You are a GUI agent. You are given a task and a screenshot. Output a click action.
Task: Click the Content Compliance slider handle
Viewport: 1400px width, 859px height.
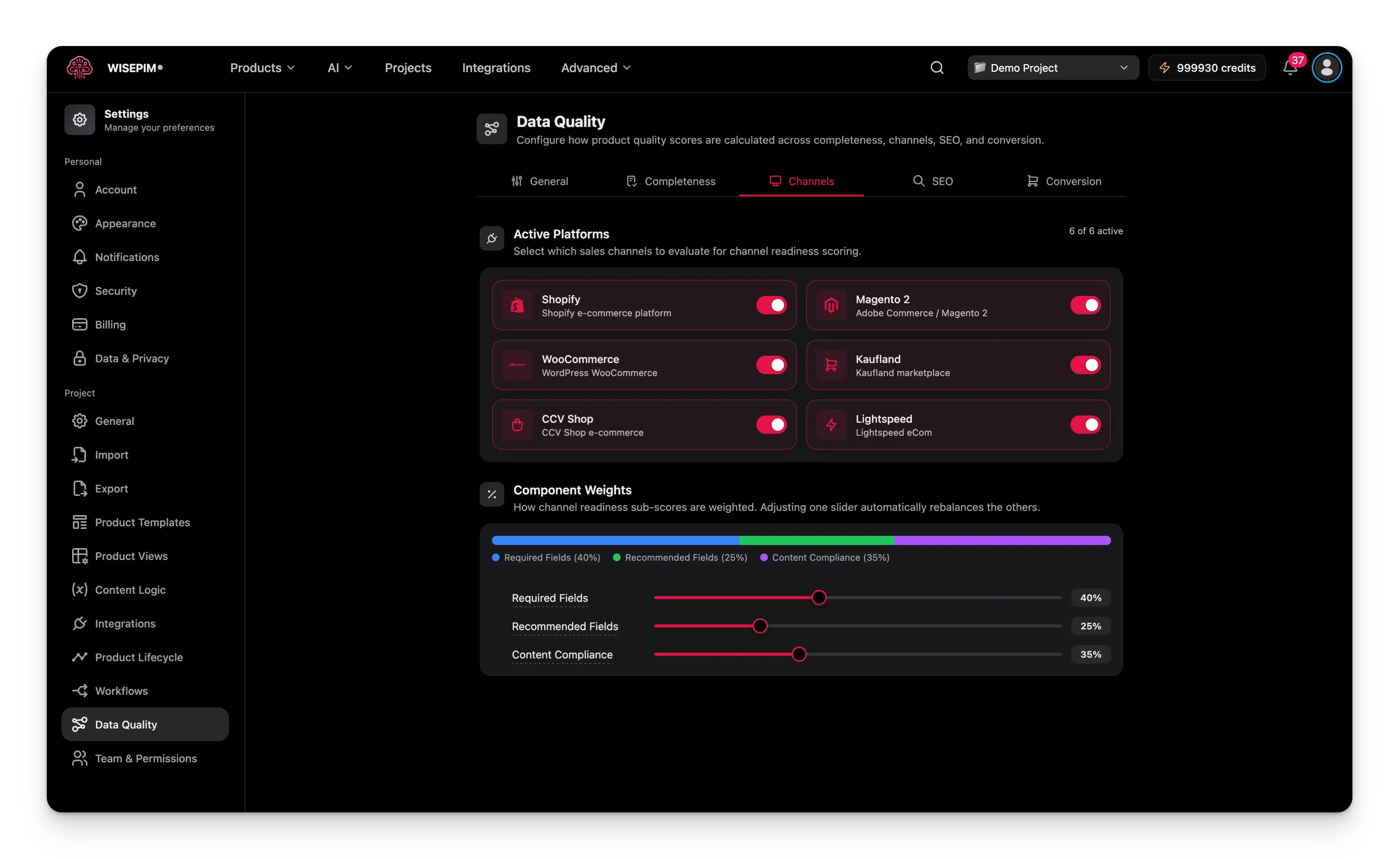click(x=799, y=654)
